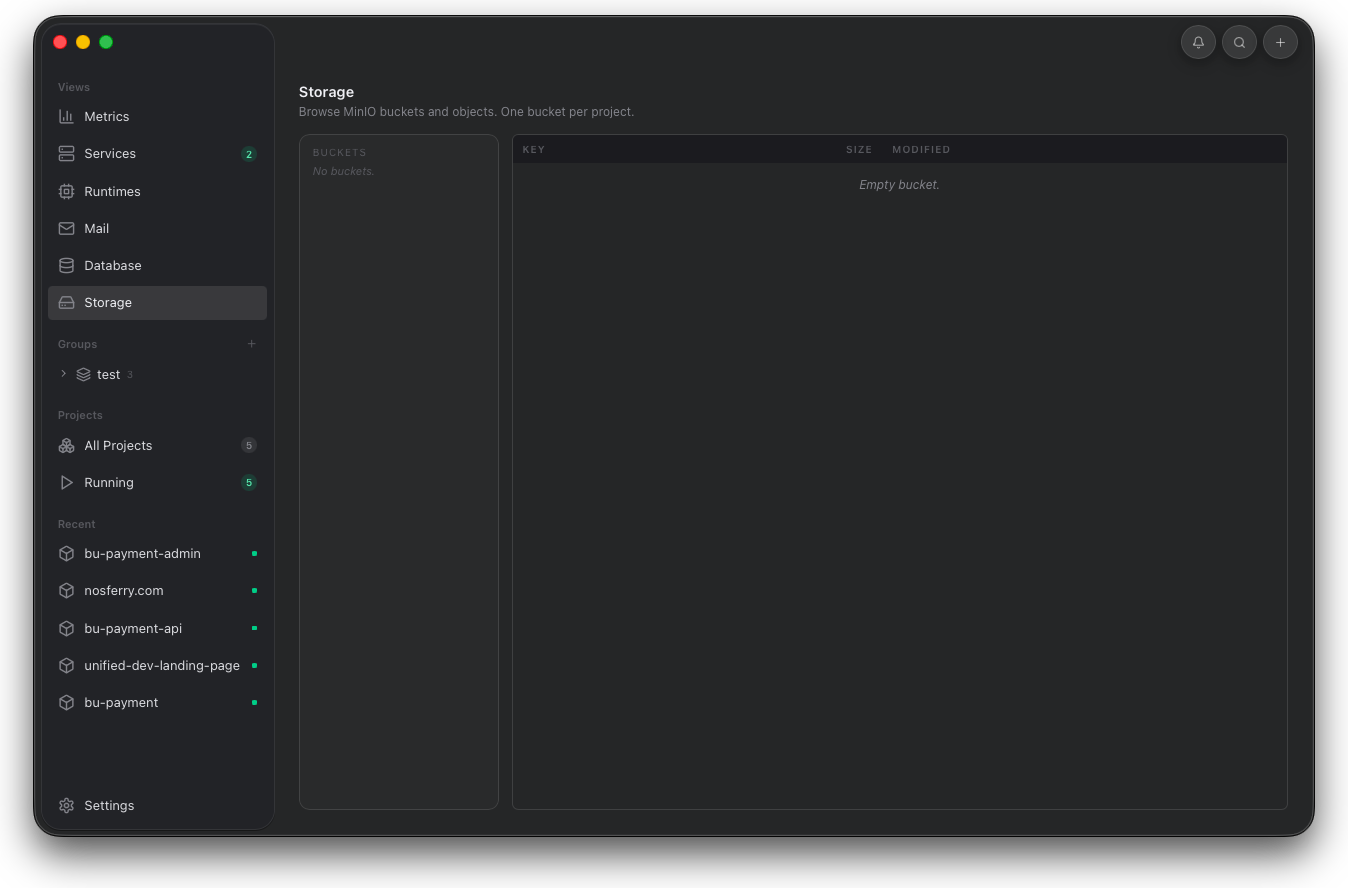
Task: Click the SIZE column header
Action: pyautogui.click(x=859, y=149)
